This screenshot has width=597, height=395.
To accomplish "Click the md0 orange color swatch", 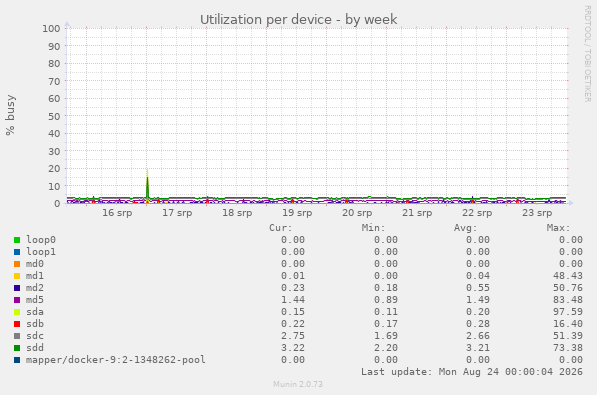I will click(17, 264).
